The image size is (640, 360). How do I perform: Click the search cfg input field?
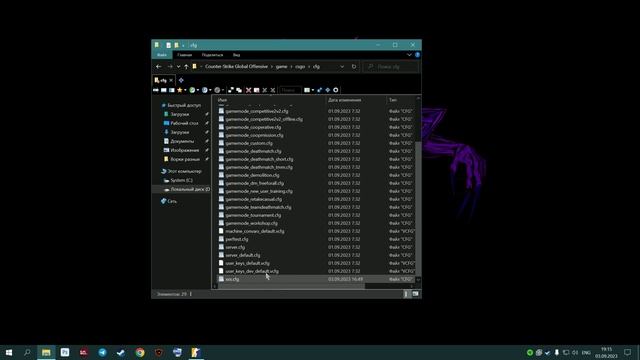pyautogui.click(x=391, y=67)
